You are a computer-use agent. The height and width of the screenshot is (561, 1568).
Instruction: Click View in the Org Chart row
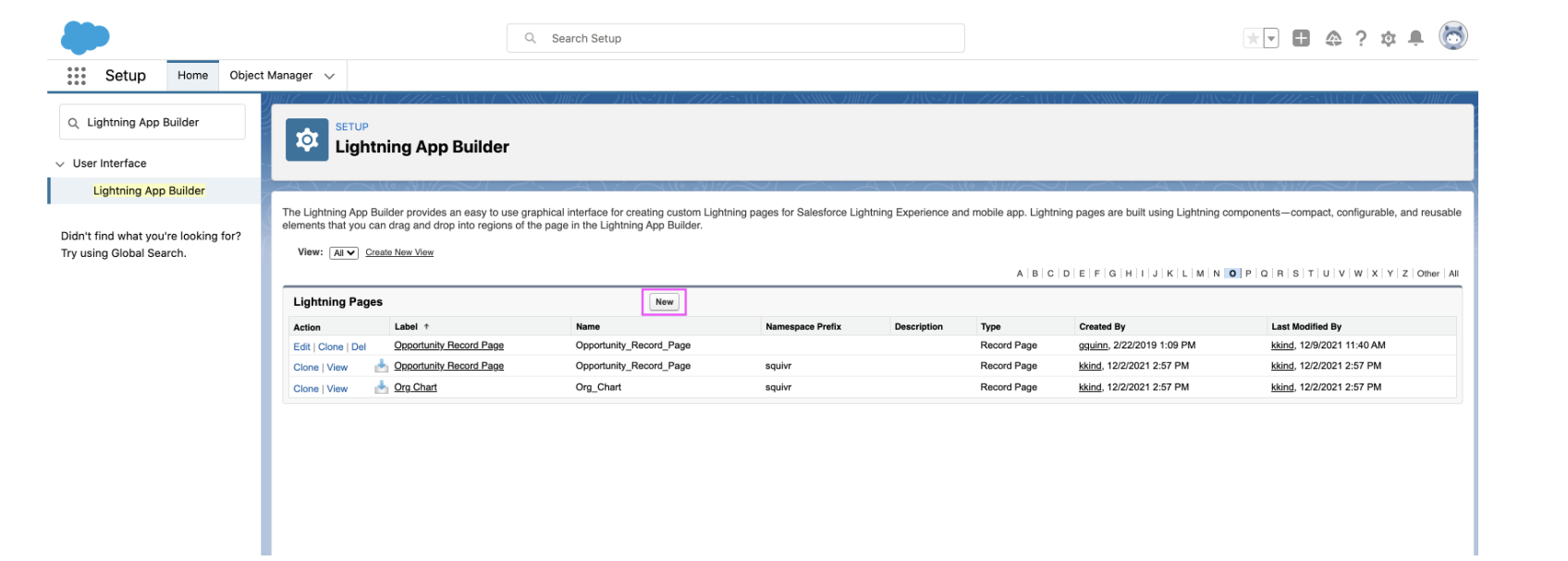click(x=337, y=389)
